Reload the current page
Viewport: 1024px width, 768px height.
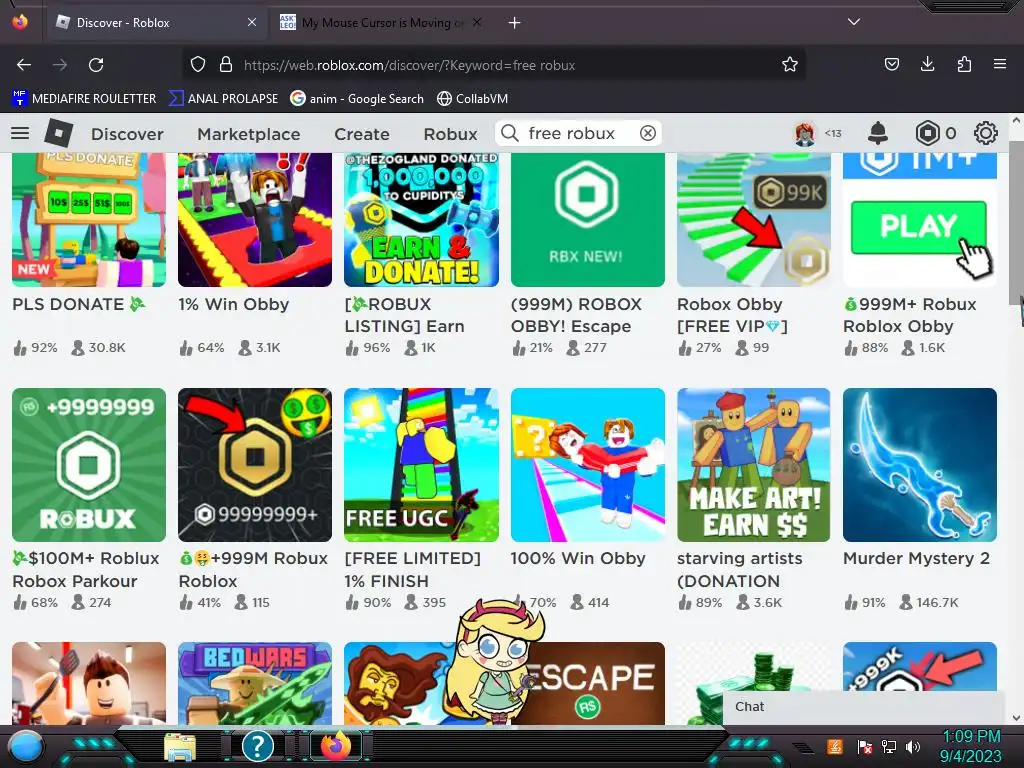[96, 65]
